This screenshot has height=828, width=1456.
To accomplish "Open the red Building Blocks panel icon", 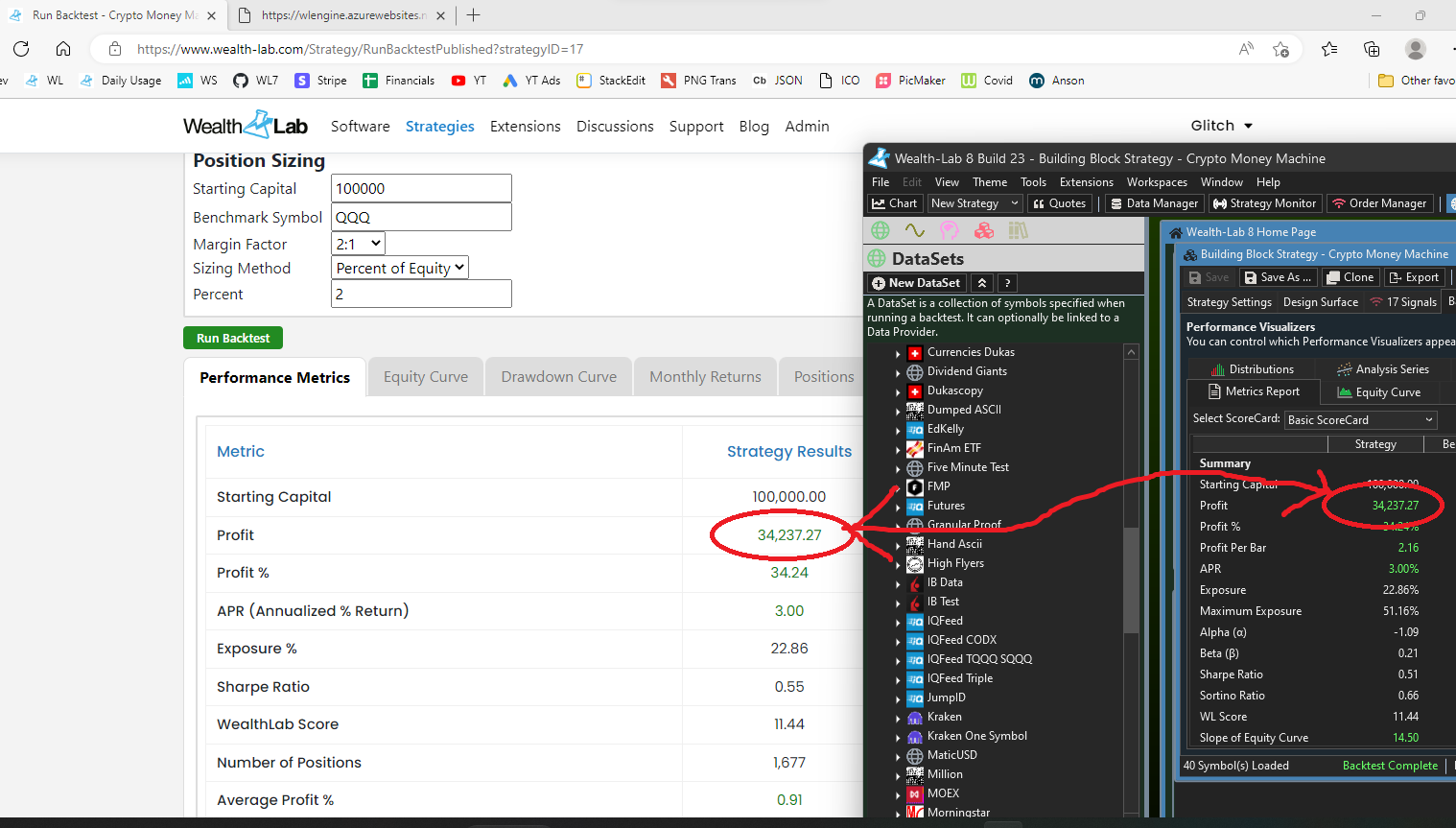I will [x=983, y=230].
